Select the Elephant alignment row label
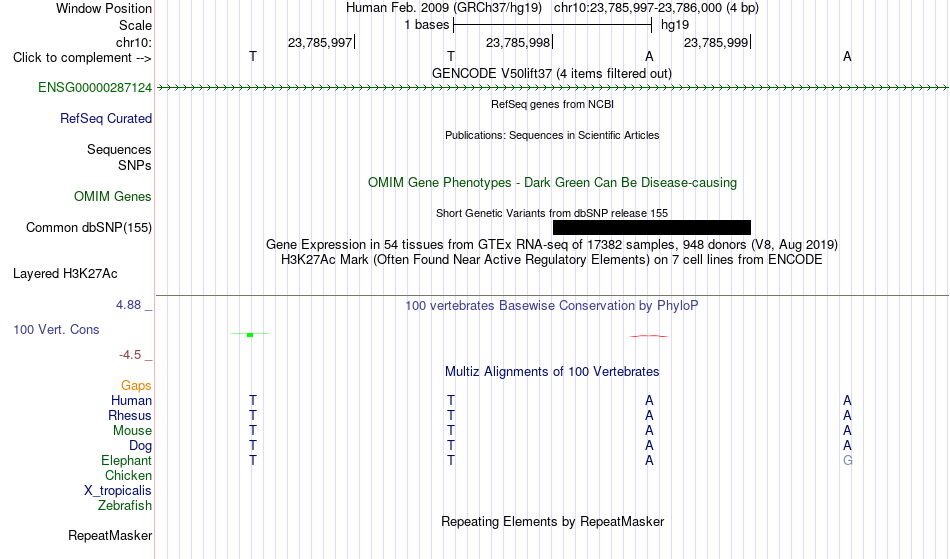Viewport: 950px width, 559px height. (127, 461)
